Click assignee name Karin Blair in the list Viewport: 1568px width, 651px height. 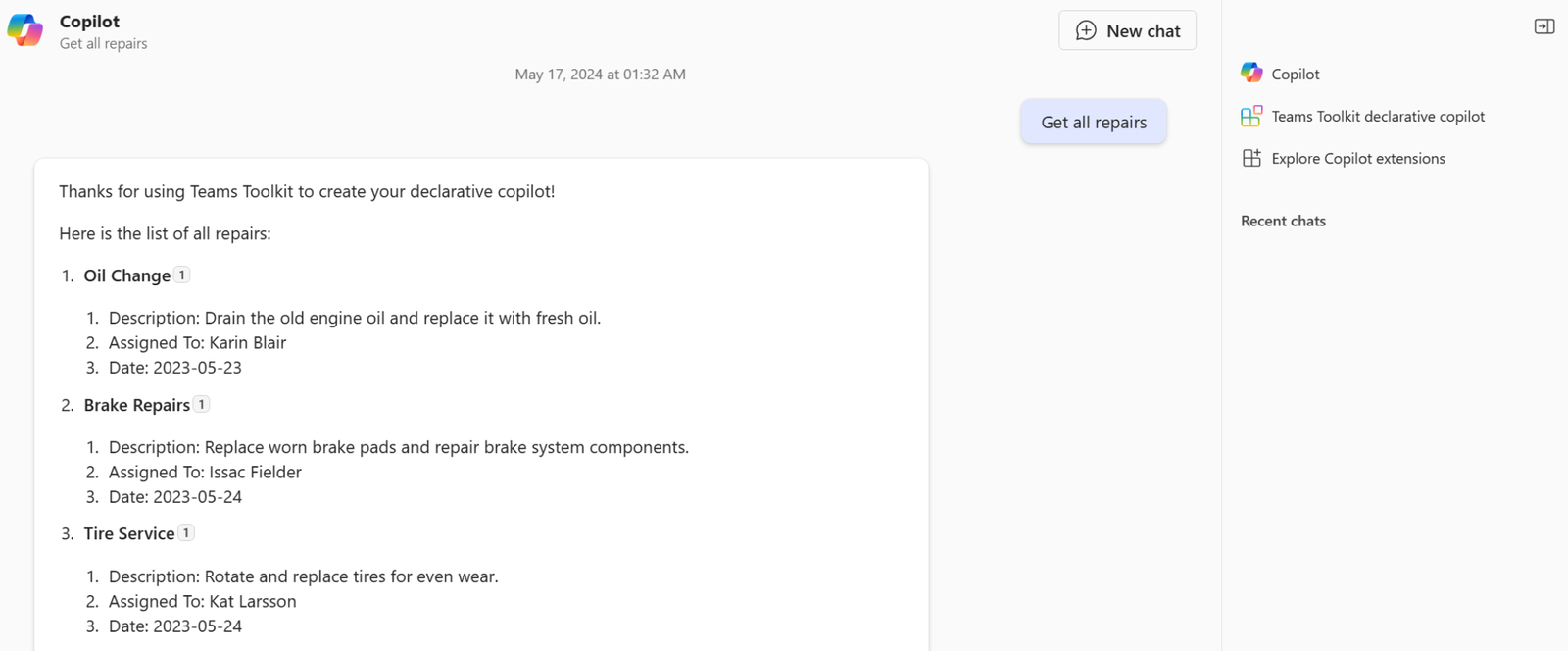click(x=248, y=342)
